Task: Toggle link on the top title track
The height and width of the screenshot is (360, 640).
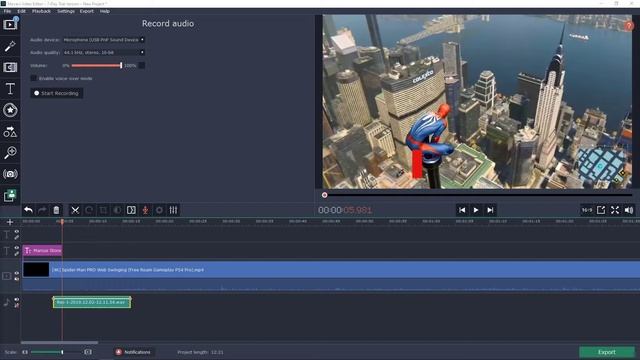Action: [x=17, y=237]
